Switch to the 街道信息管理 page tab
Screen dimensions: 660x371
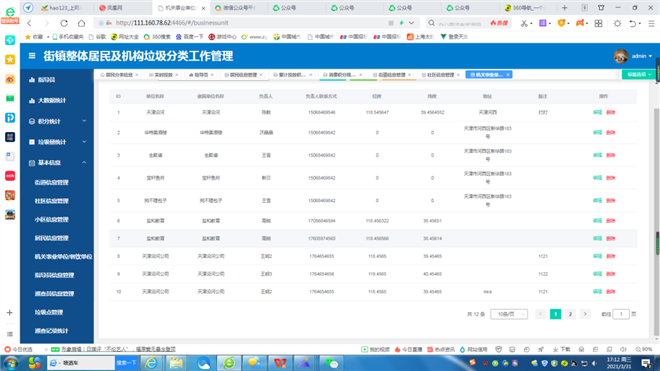[x=391, y=75]
